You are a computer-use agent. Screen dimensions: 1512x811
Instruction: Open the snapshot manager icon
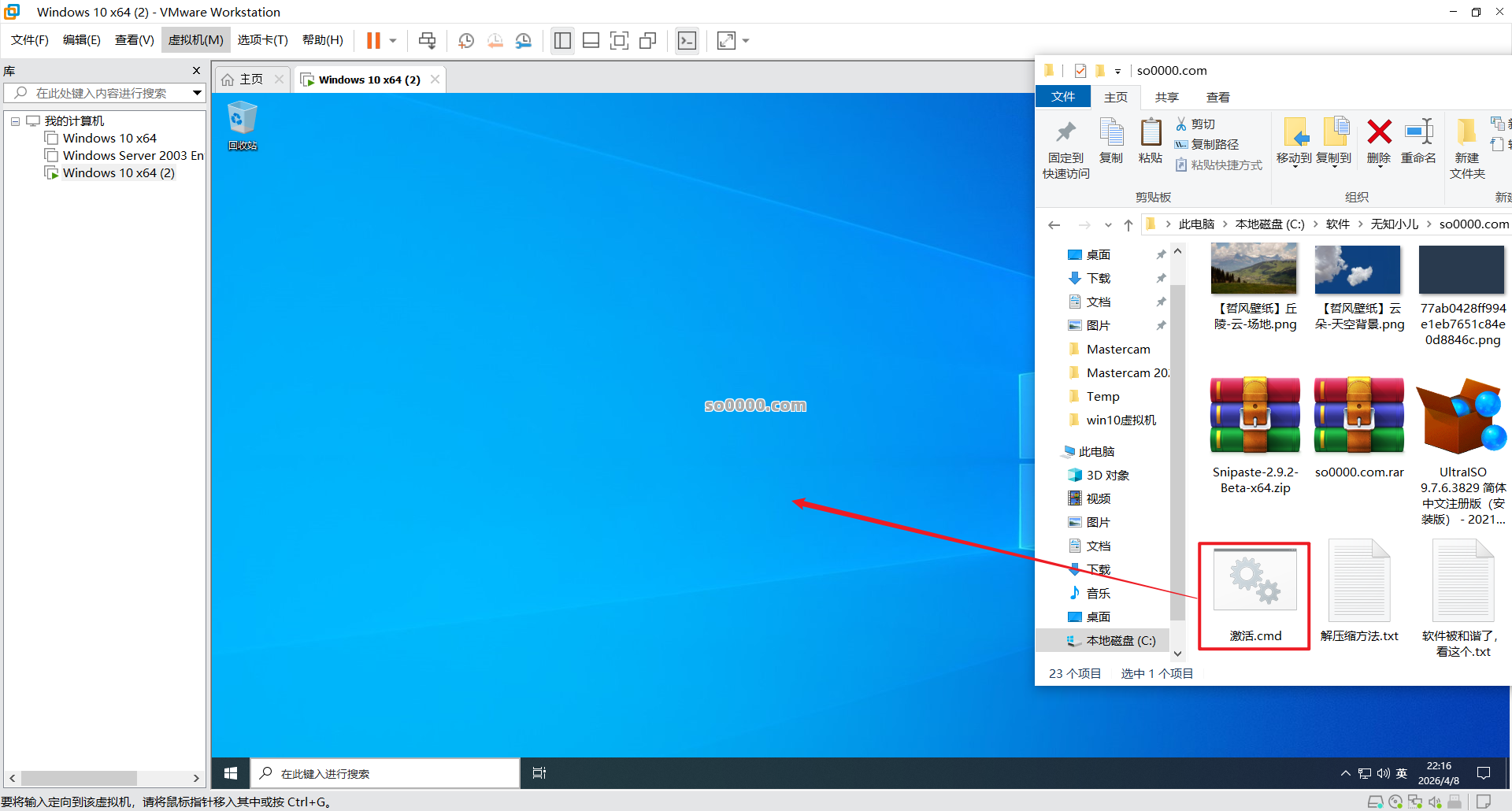tap(524, 41)
